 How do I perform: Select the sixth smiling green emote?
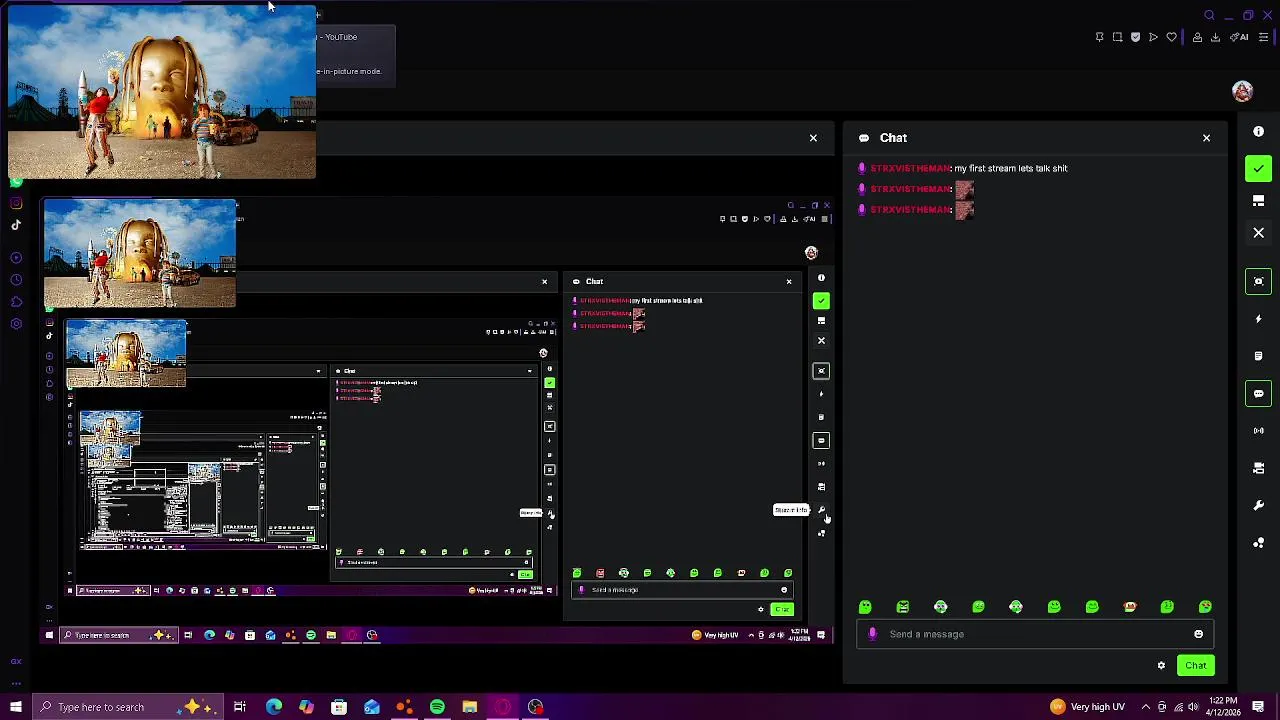[1054, 607]
